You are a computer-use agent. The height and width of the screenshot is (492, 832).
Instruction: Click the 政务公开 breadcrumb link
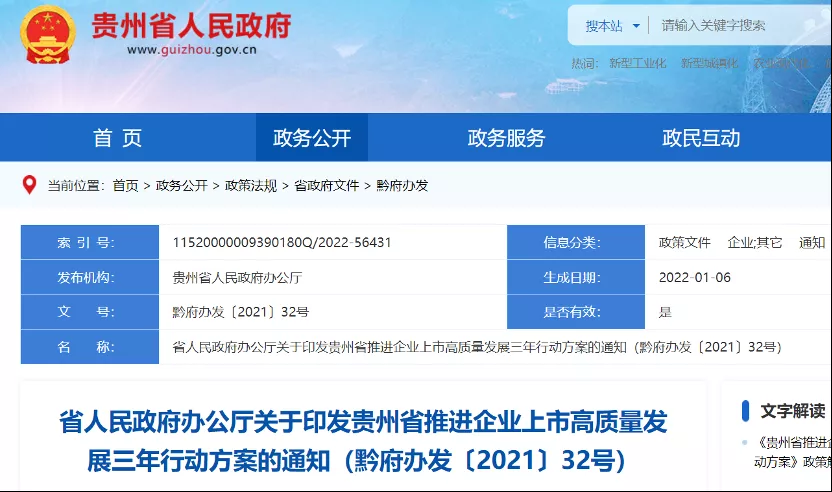pyautogui.click(x=182, y=186)
